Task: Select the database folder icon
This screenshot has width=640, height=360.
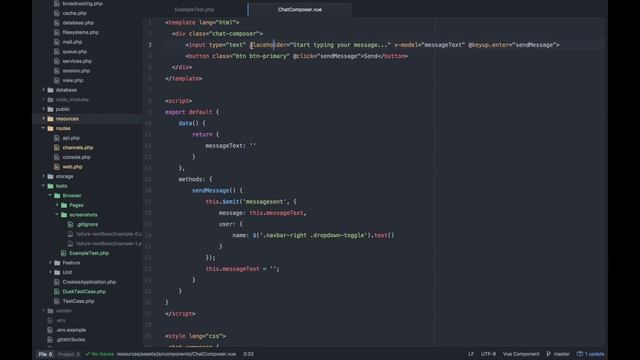Action: pyautogui.click(x=51, y=90)
